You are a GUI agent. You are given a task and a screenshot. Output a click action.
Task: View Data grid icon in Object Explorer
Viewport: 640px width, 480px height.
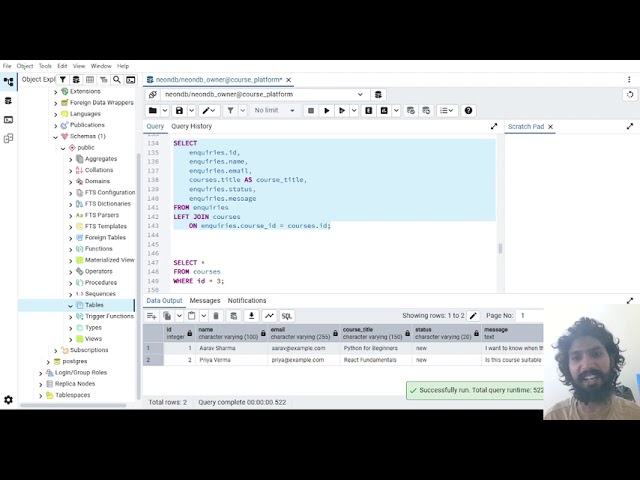90,80
